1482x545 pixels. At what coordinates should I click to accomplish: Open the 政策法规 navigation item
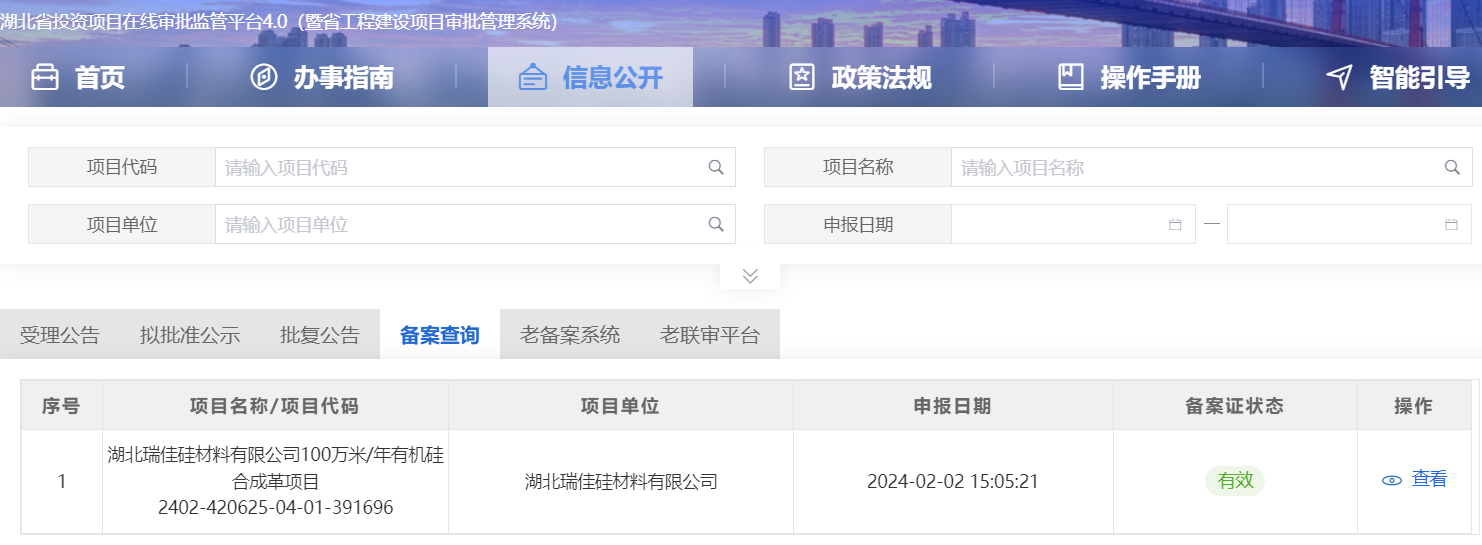pyautogui.click(x=860, y=77)
